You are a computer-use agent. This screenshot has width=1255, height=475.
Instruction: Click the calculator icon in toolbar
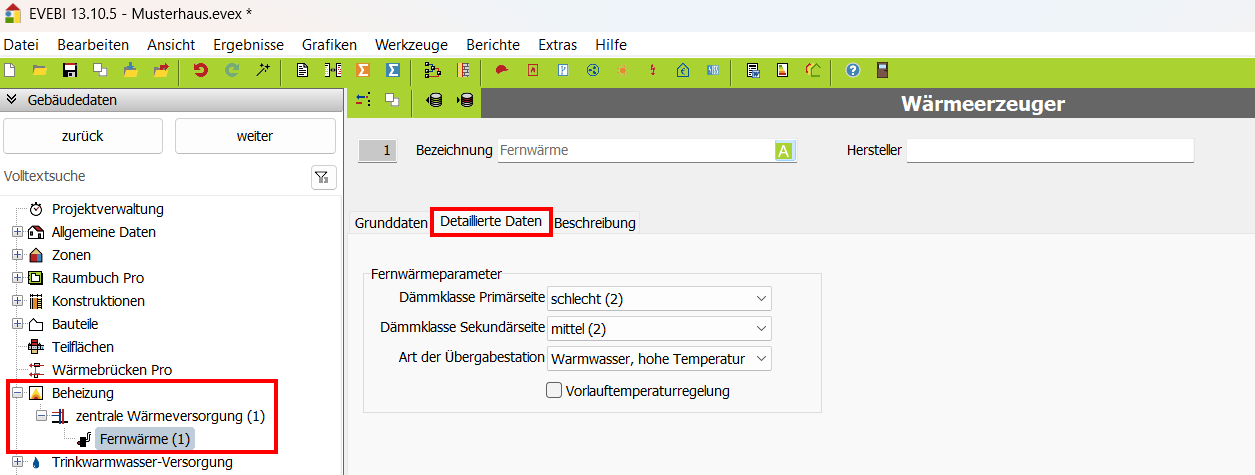pos(882,70)
